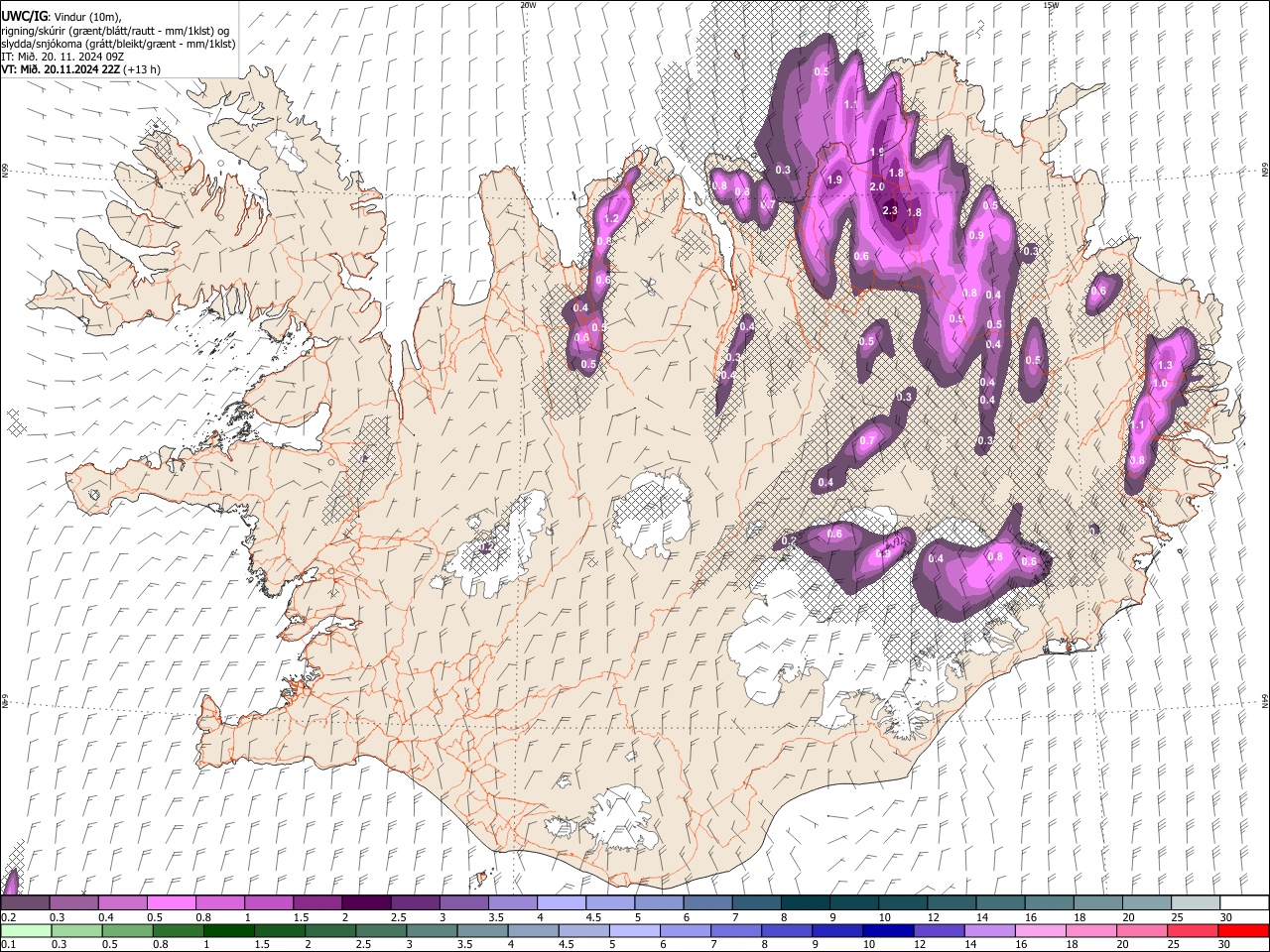Pick the light lavender swatch between 4 and 4.5 in the top legend
1270x952 pixels.
(561, 902)
